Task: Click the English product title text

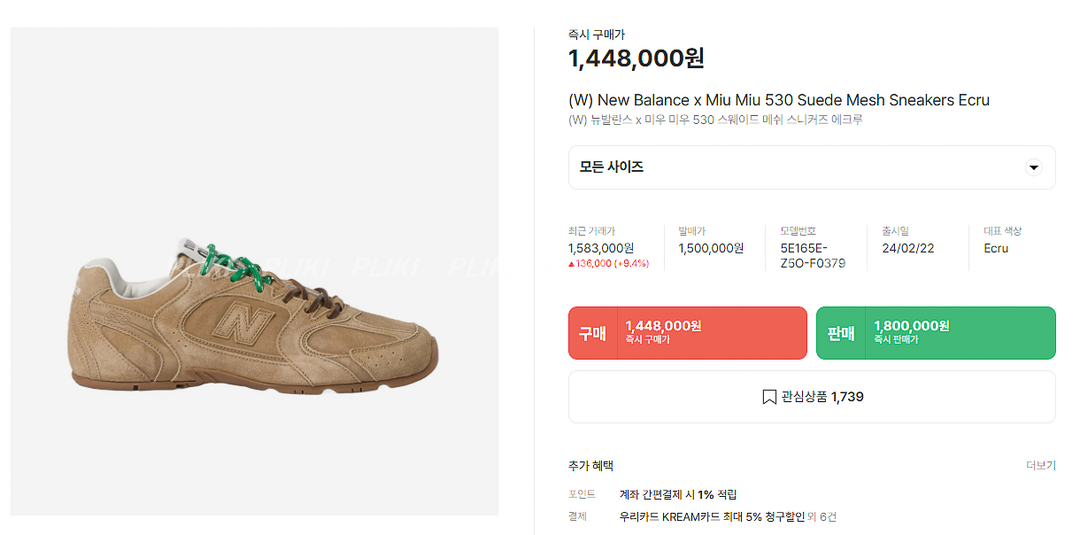Action: pos(778,100)
